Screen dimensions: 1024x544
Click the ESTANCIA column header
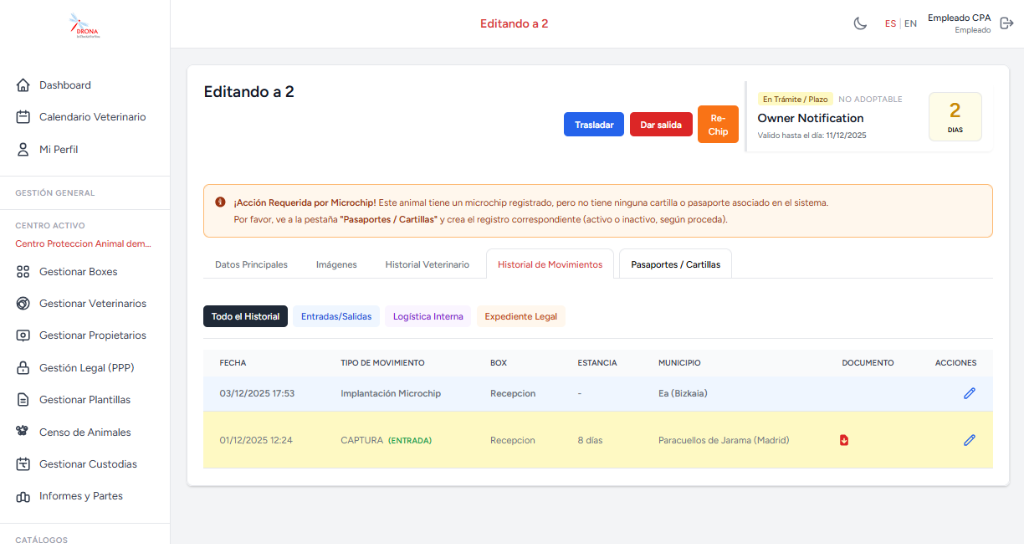click(597, 363)
